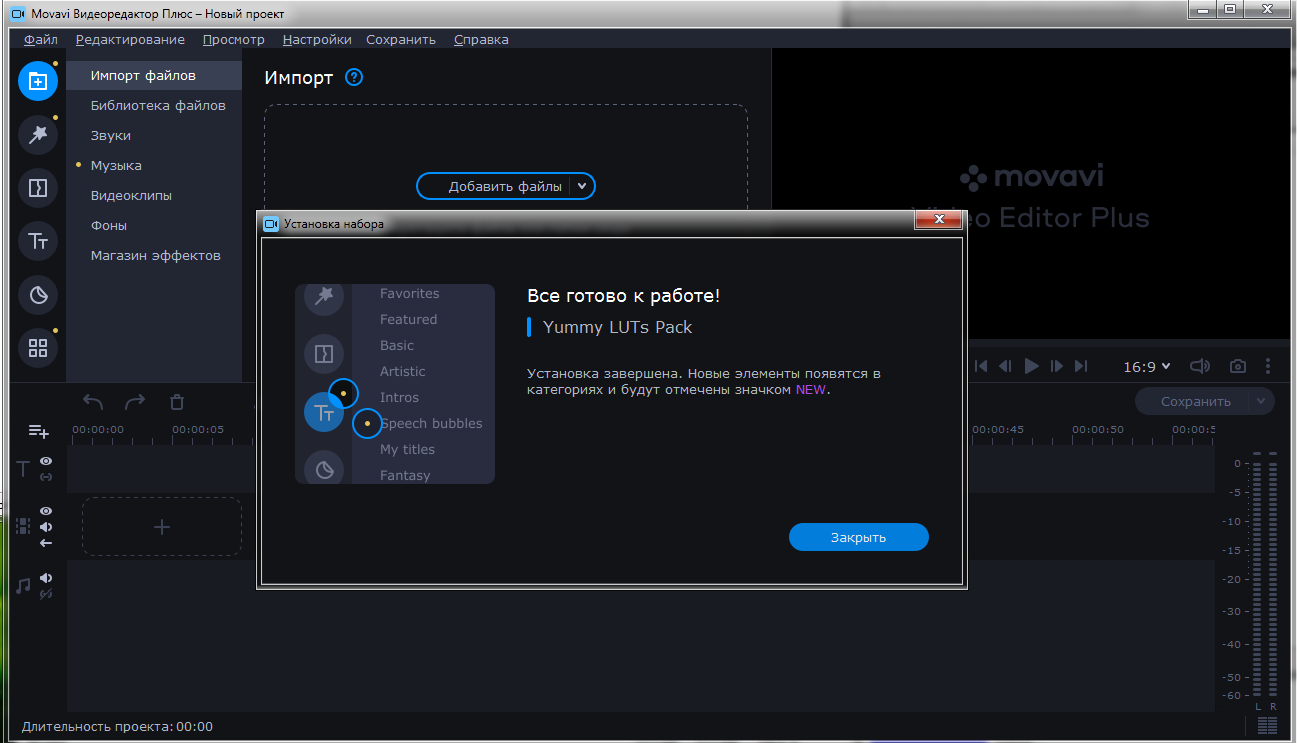Screen dimensions: 1297x743
Task: Click the audio track music note icon
Action: [x=24, y=586]
